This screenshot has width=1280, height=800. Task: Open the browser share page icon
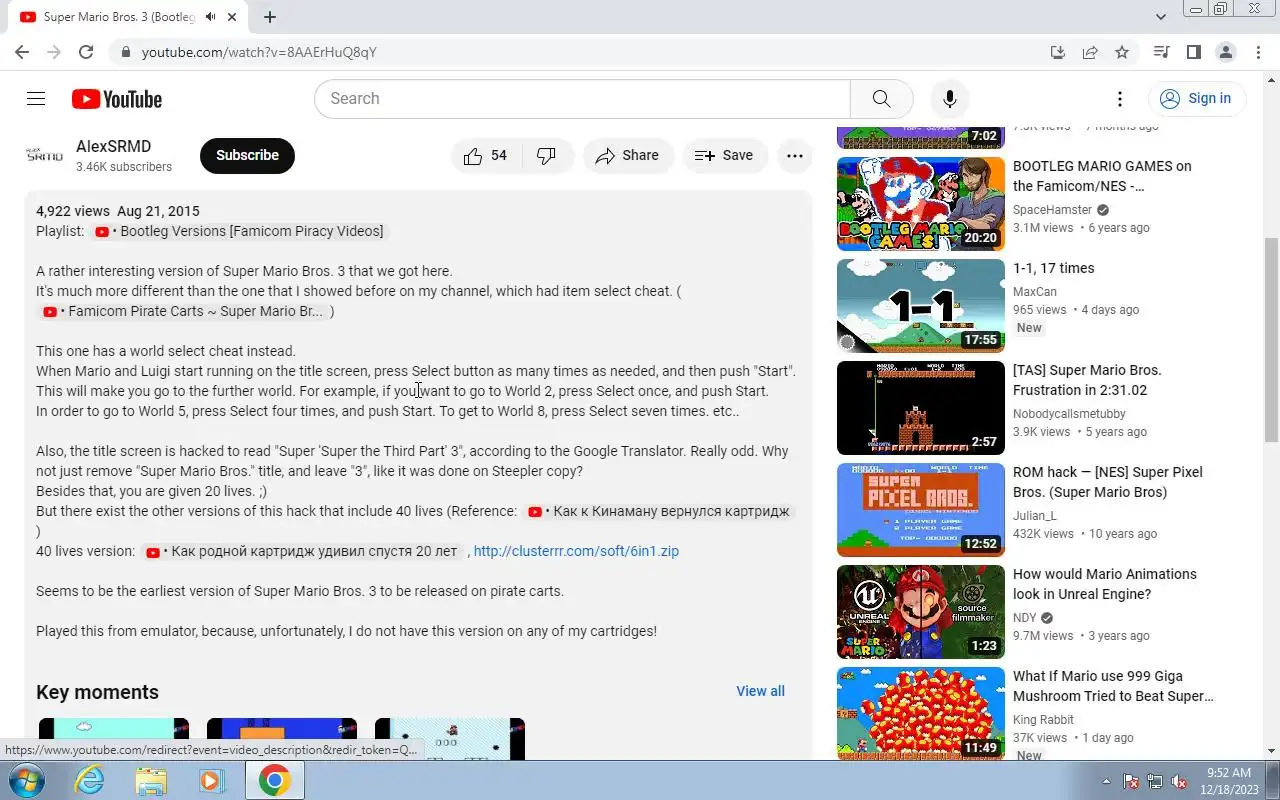[x=1090, y=52]
